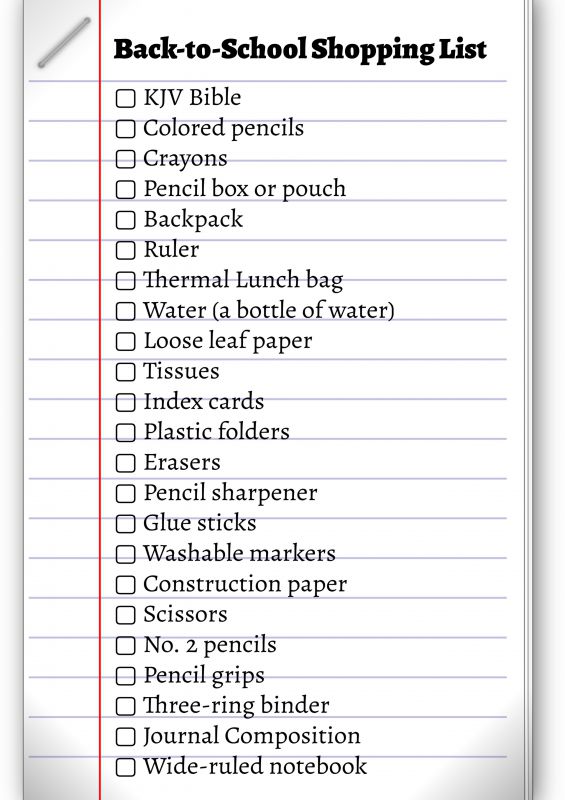This screenshot has height=800, width=565.
Task: Check off Pencil box or pouch
Action: tap(126, 190)
